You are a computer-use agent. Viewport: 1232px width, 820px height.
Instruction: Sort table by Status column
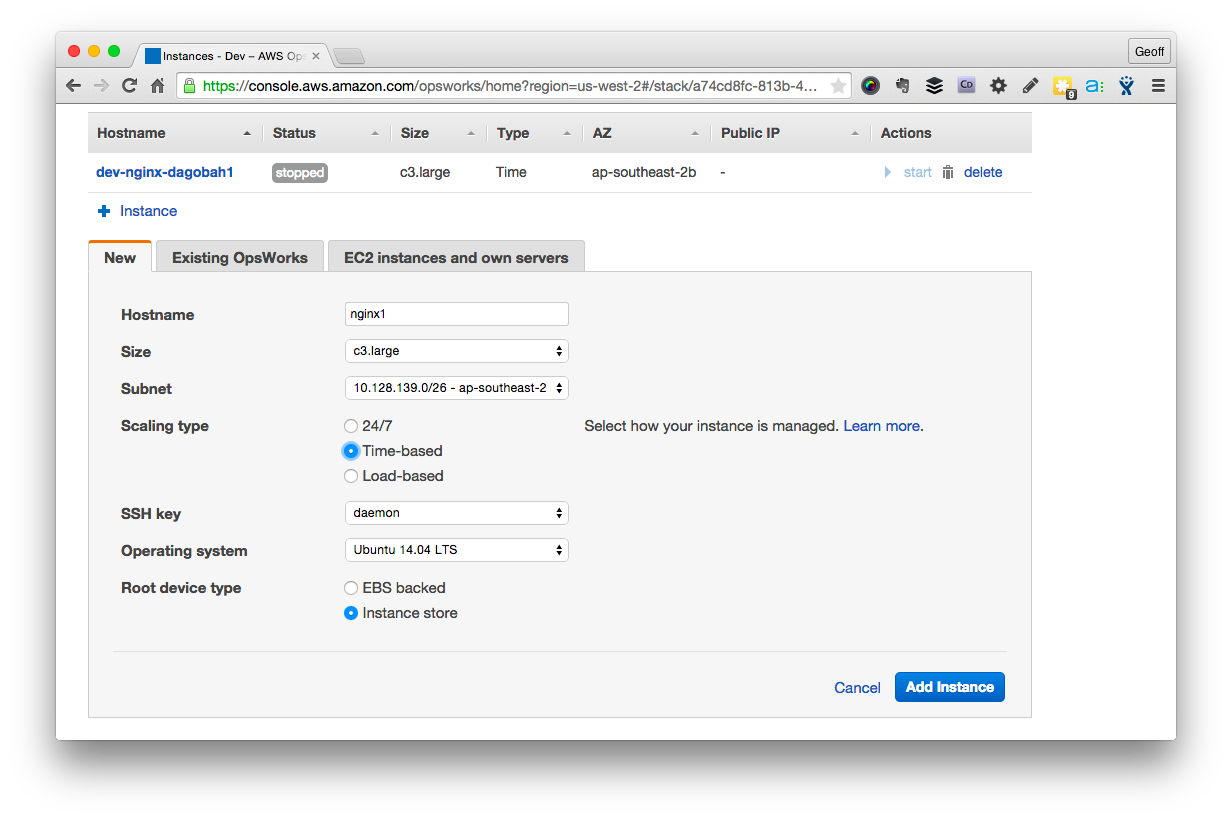pyautogui.click(x=326, y=133)
